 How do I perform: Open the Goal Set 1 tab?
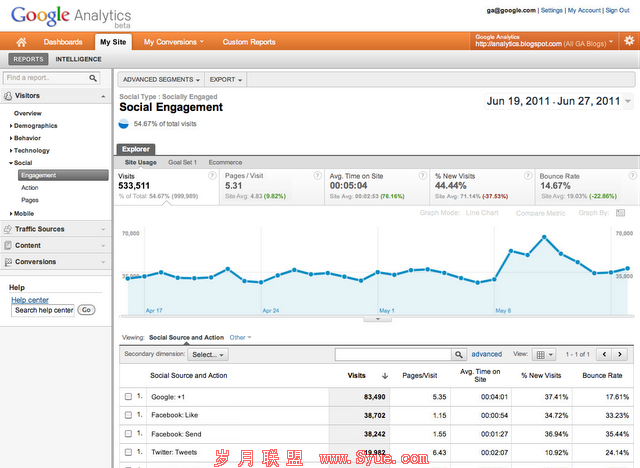click(x=182, y=162)
